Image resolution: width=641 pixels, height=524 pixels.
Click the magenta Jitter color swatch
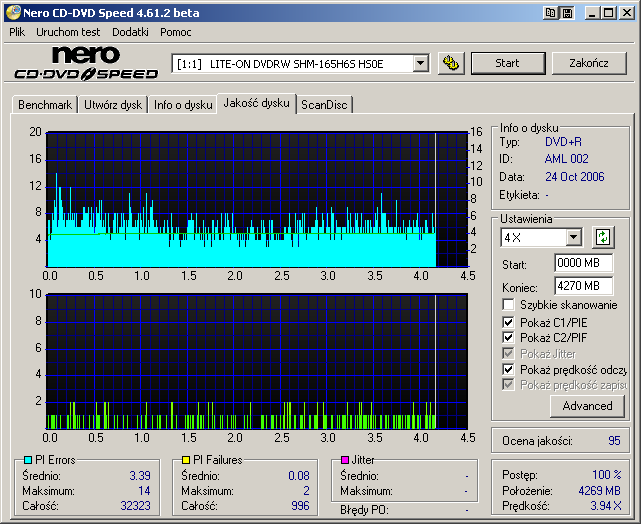345,460
